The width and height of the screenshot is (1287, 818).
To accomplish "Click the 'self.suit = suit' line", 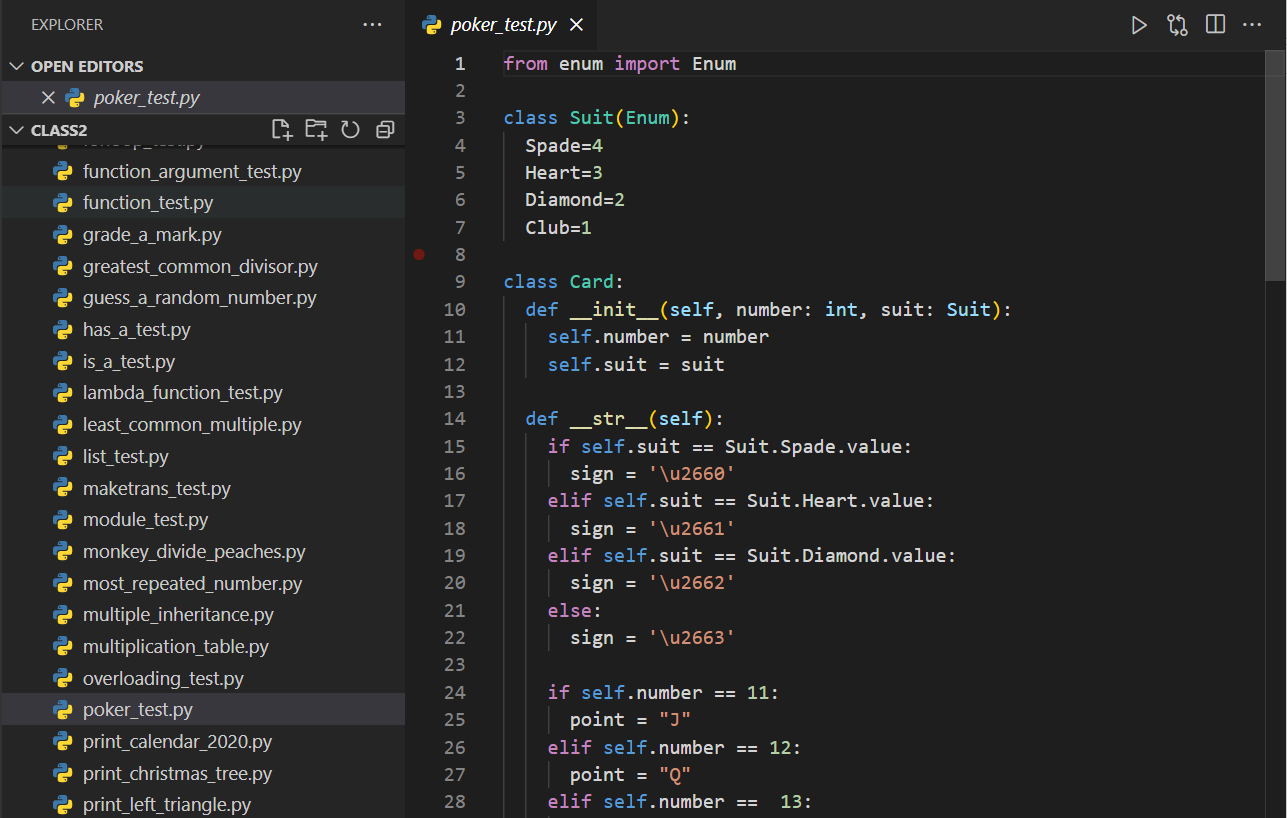I will click(x=636, y=365).
